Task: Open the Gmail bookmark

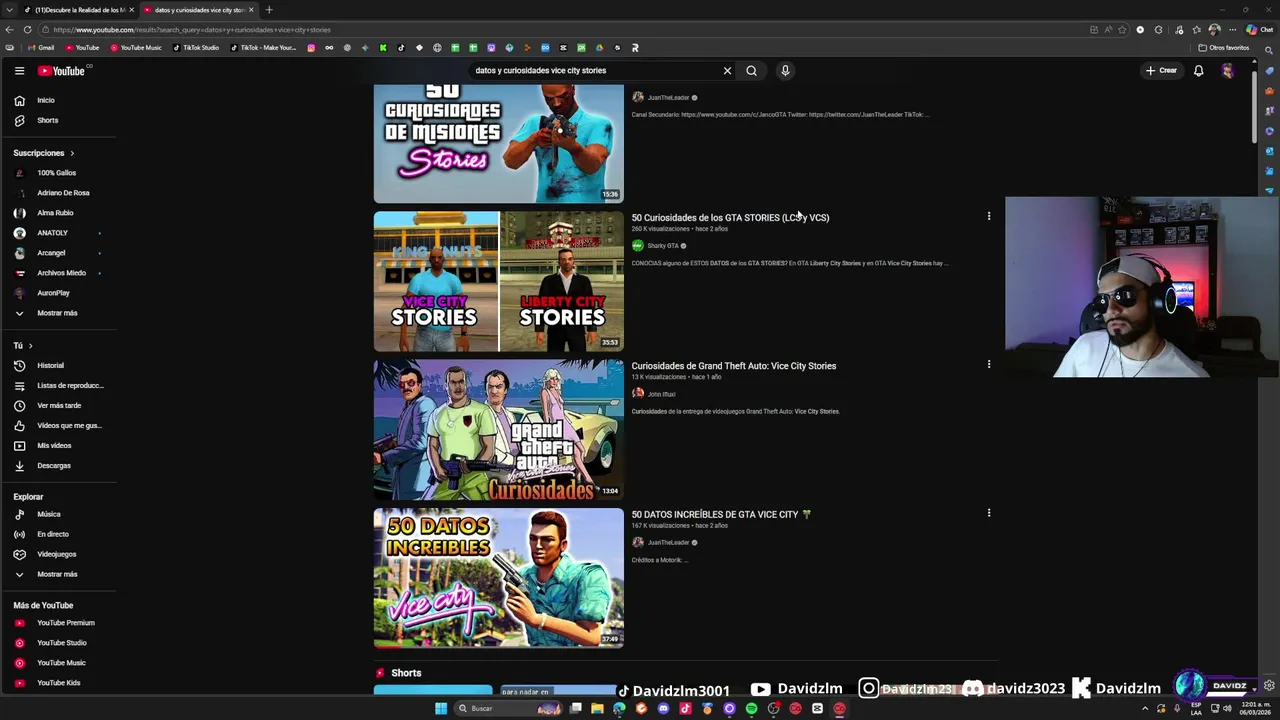Action: pos(41,48)
